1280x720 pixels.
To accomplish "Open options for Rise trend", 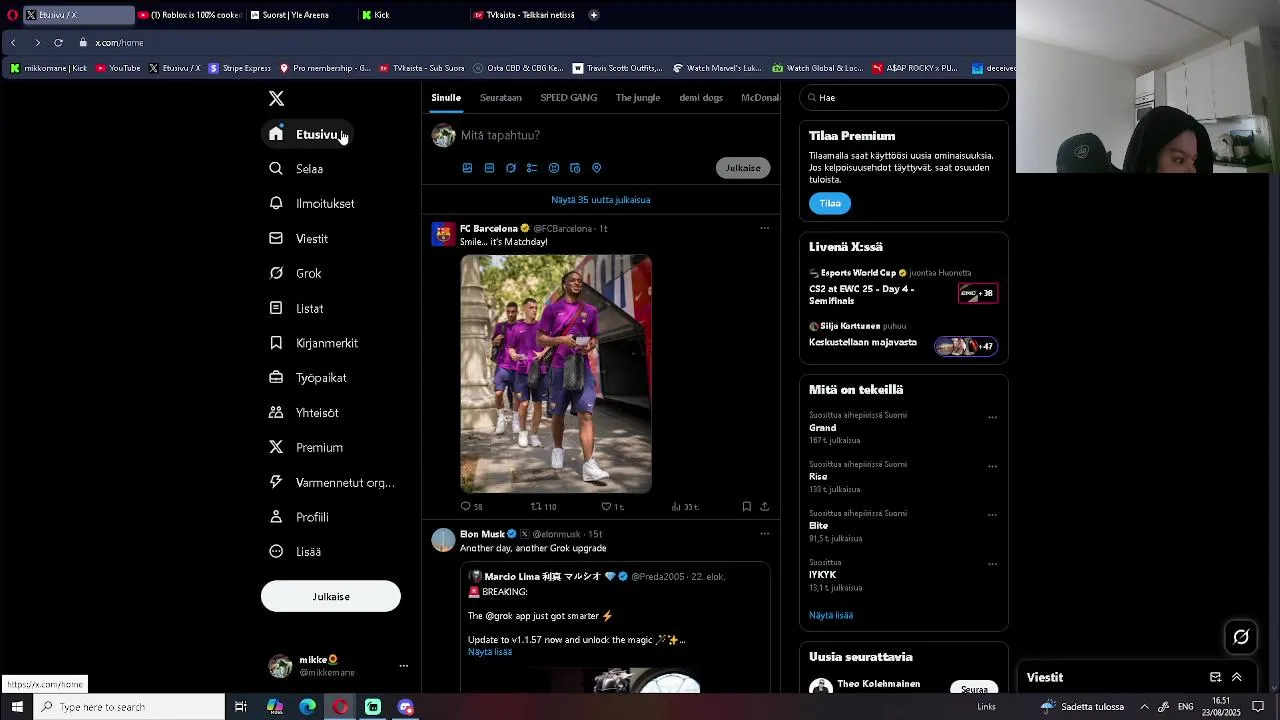I will 993,466.
